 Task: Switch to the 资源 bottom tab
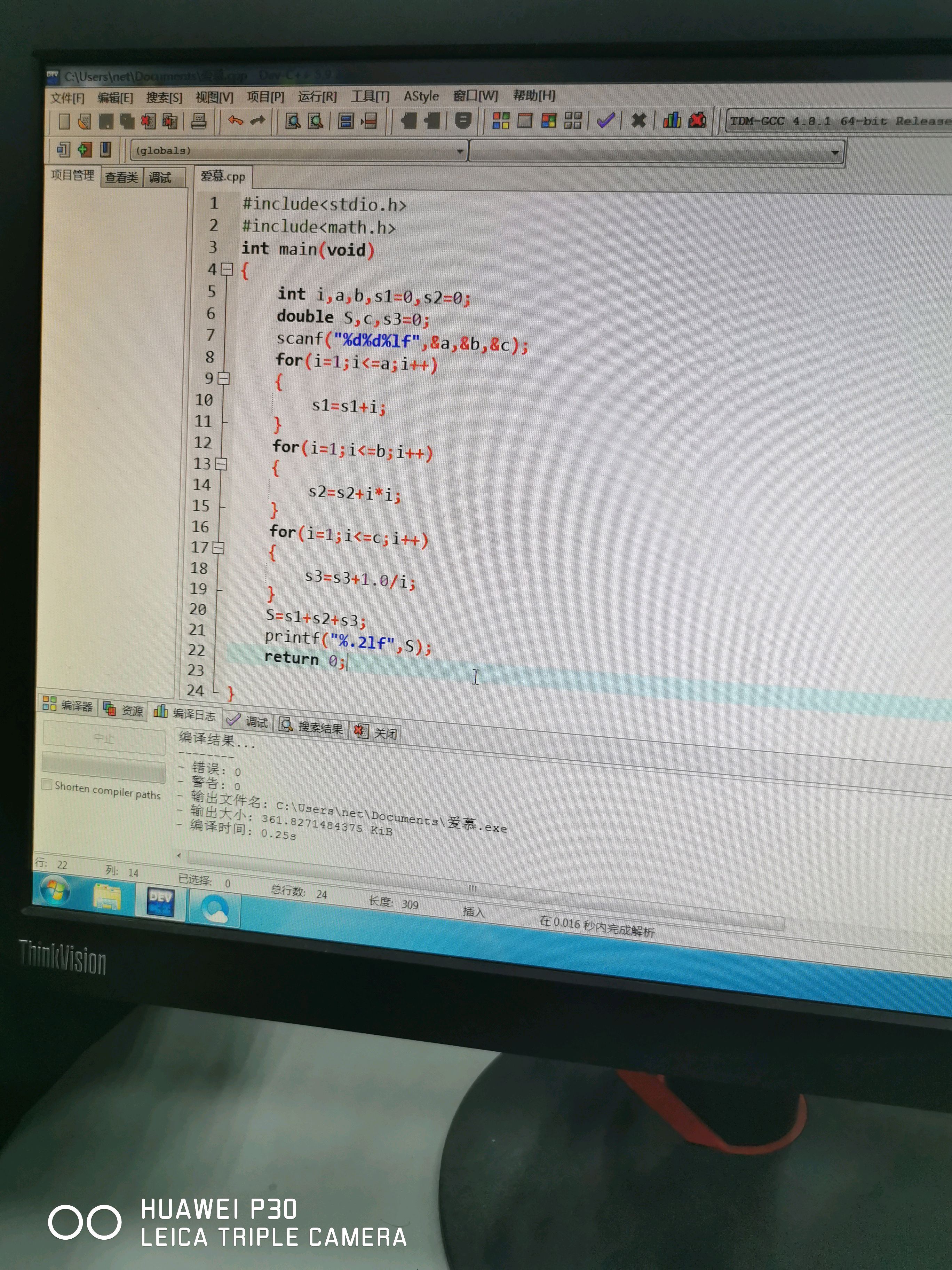[x=123, y=710]
